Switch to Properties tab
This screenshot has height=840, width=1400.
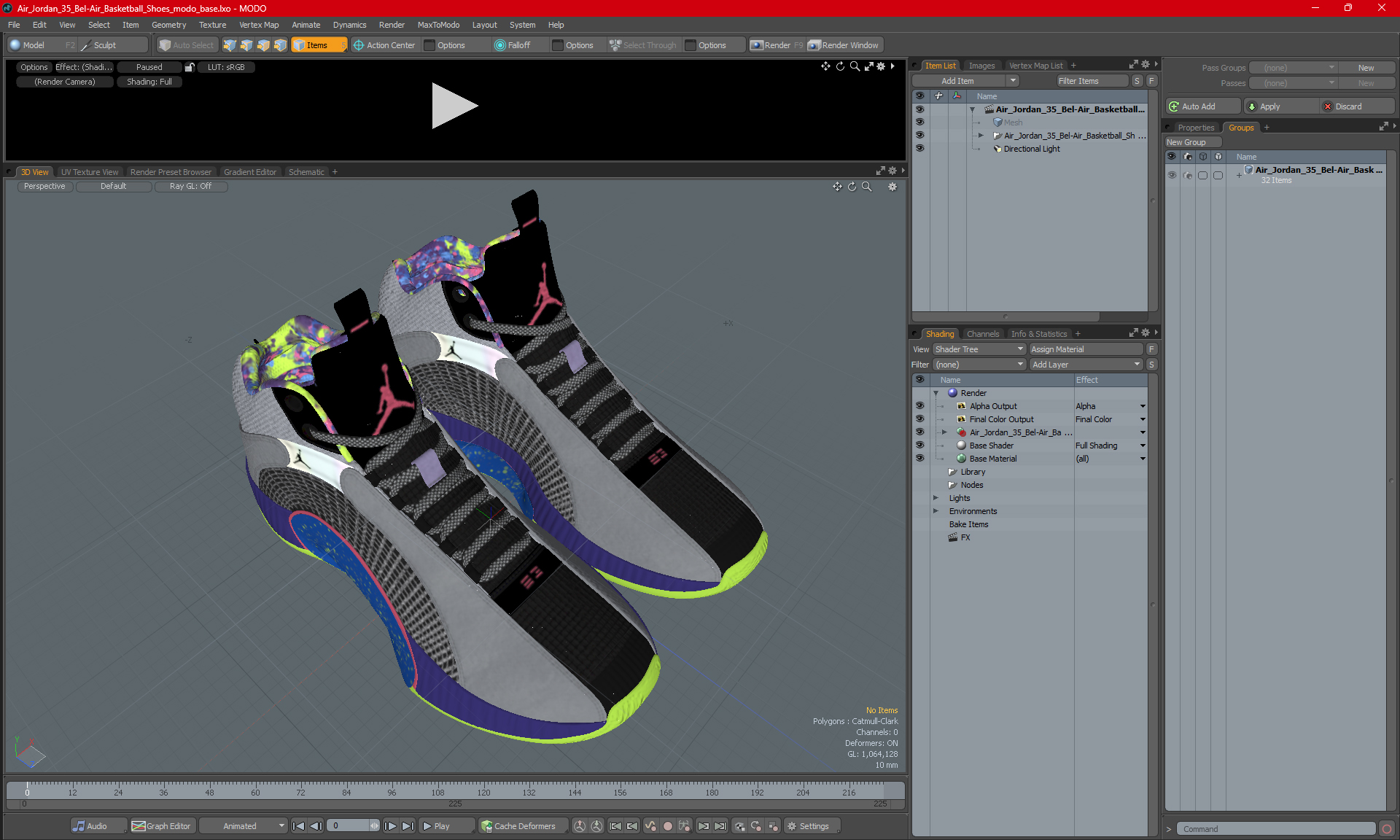1196,128
